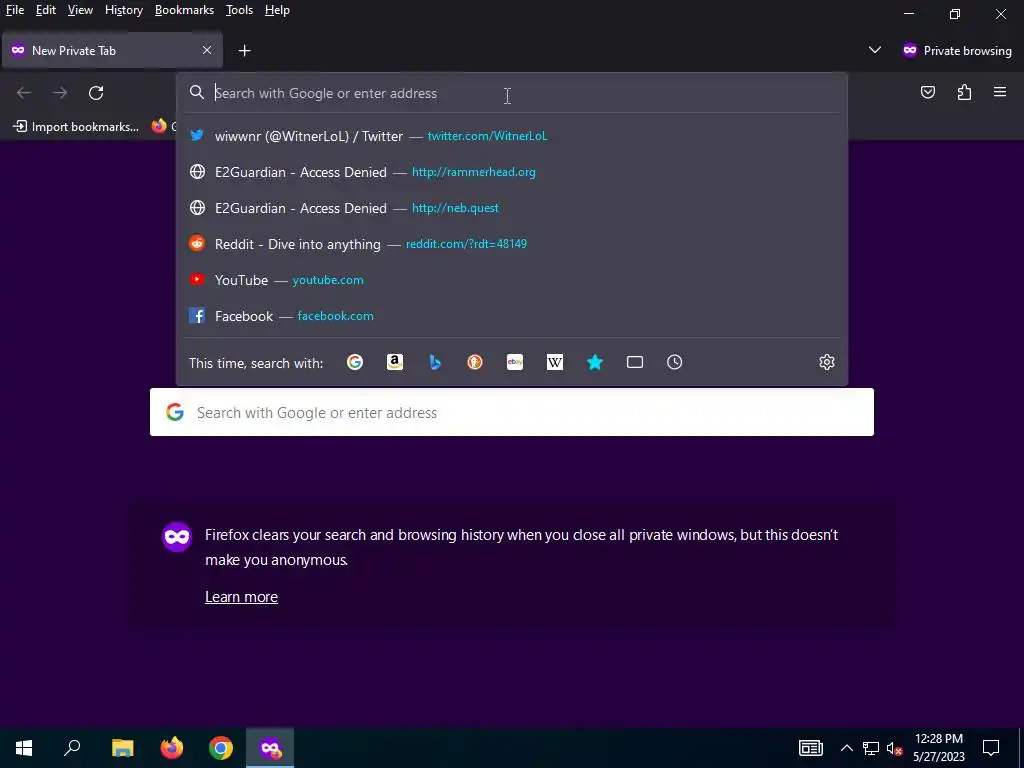The height and width of the screenshot is (768, 1024).
Task: Expand the list all tabs chevron
Action: pos(874,50)
